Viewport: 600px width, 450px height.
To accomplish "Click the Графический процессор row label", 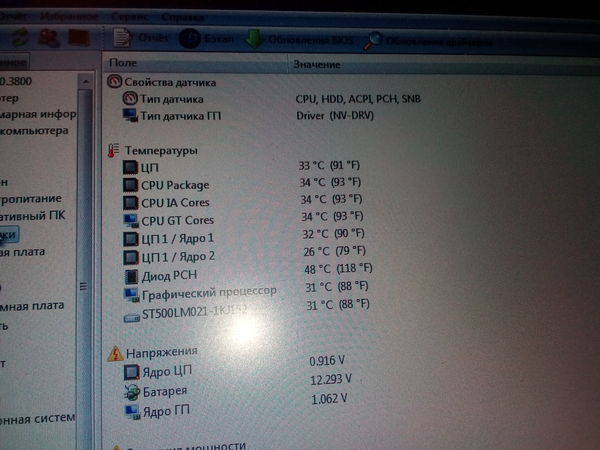I will point(209,293).
